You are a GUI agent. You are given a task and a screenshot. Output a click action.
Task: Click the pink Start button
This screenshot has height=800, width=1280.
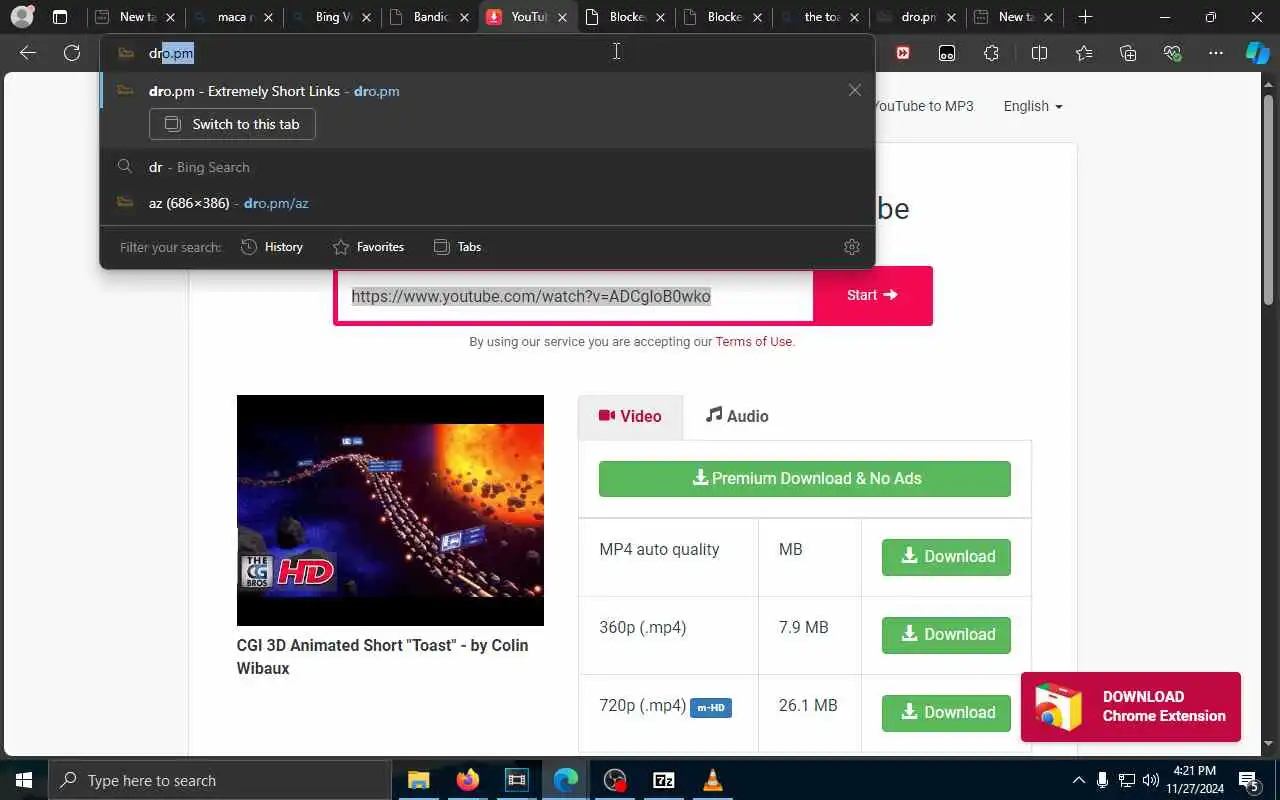pos(873,295)
